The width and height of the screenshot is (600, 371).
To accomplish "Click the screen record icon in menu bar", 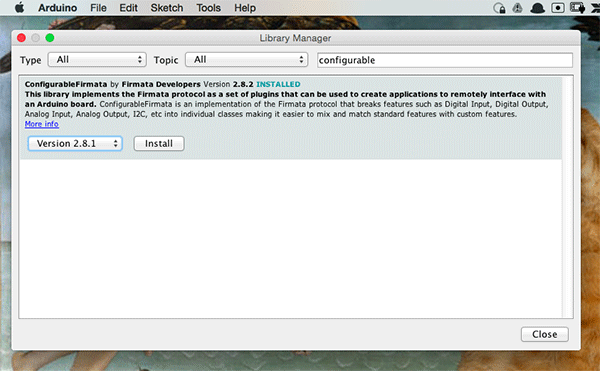I will coord(558,8).
